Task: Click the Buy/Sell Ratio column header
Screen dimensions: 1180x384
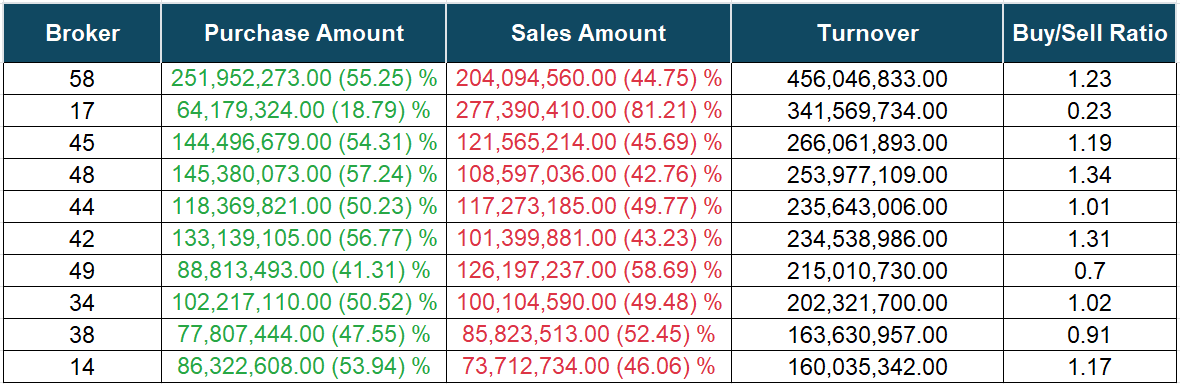Action: point(1090,33)
